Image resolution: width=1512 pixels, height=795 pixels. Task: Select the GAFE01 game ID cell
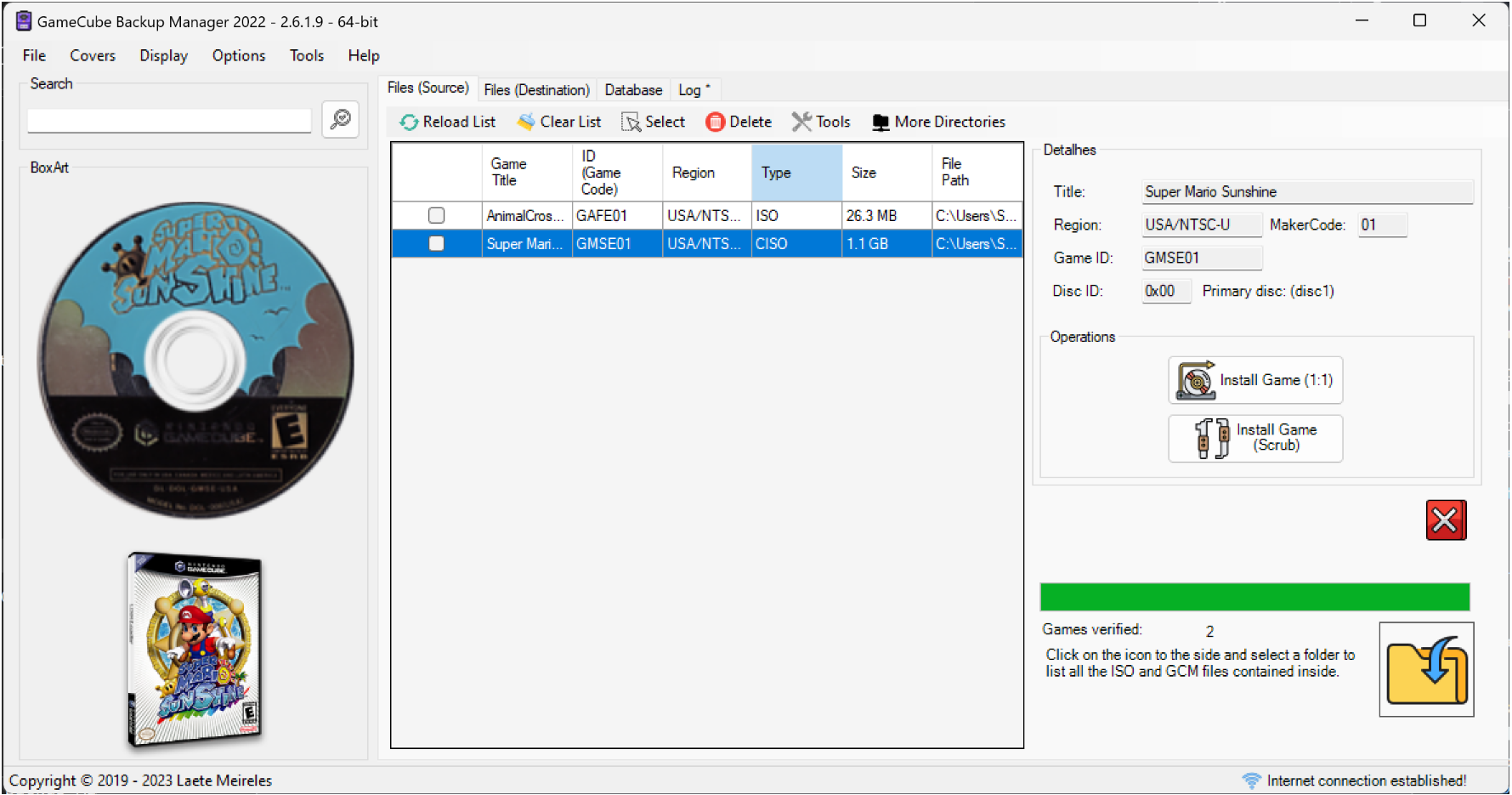[x=617, y=216]
